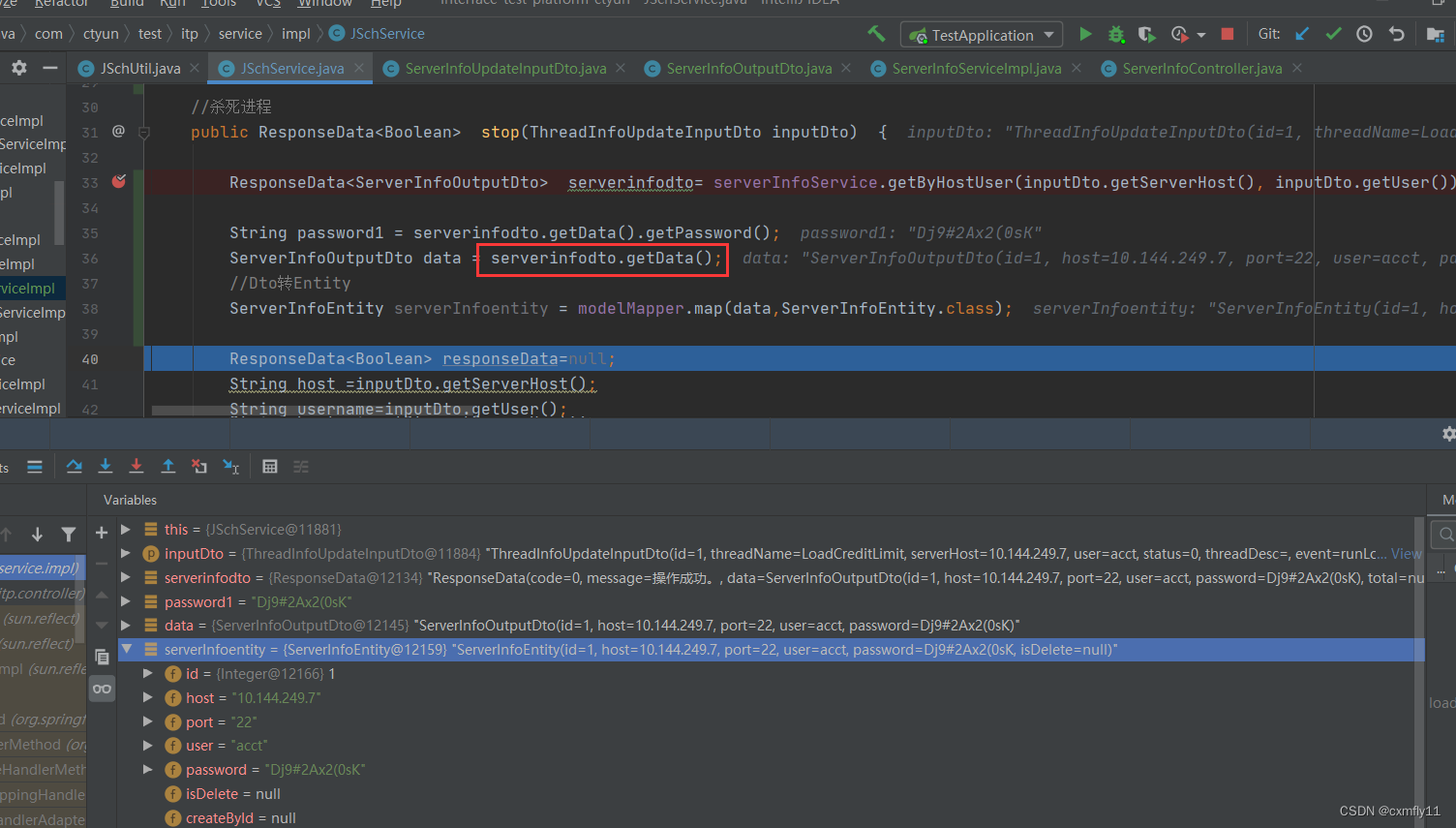Viewport: 1456px width, 828px height.
Task: Commit changes via green checkmark Git icon
Action: (1333, 34)
